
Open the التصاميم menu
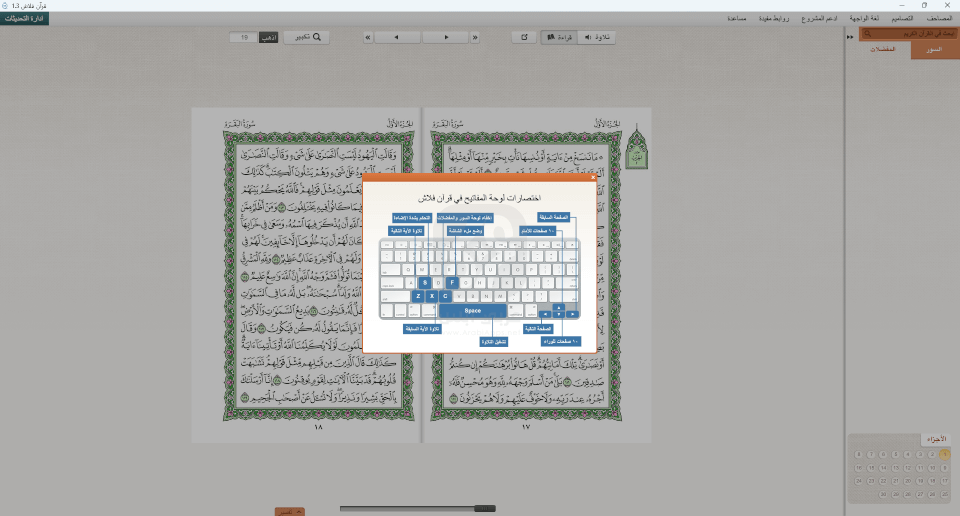point(902,18)
